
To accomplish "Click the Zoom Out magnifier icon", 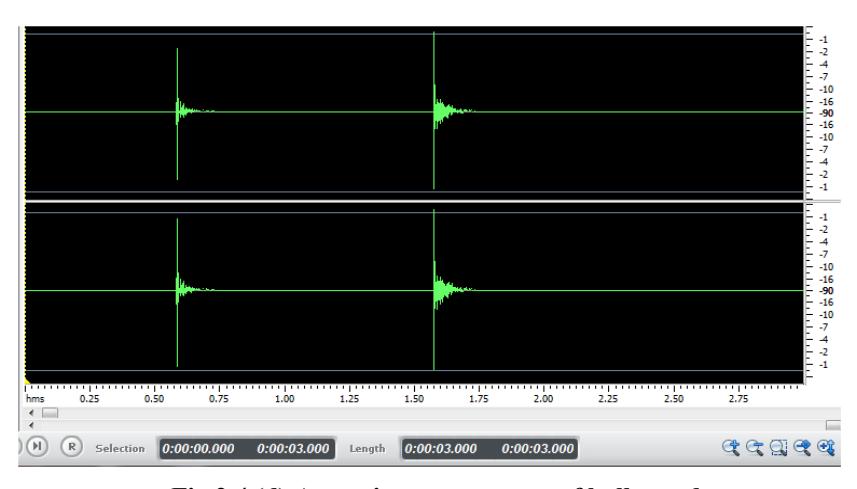I will 754,447.
